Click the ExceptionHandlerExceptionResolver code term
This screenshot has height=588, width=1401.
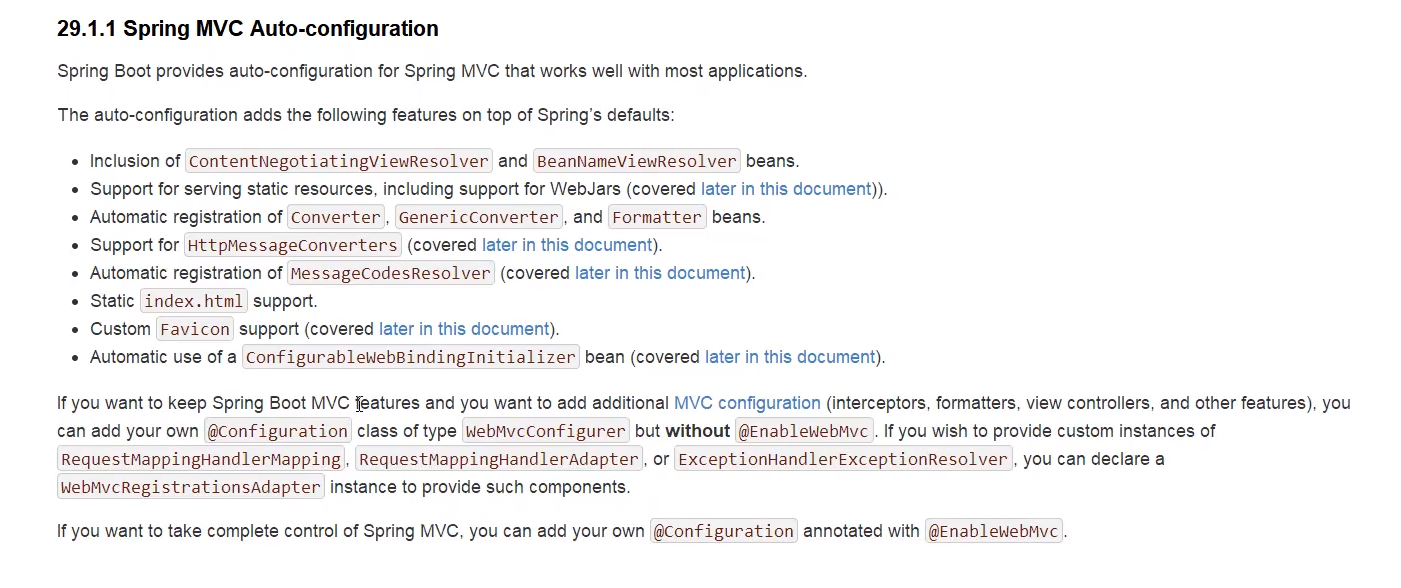843,459
